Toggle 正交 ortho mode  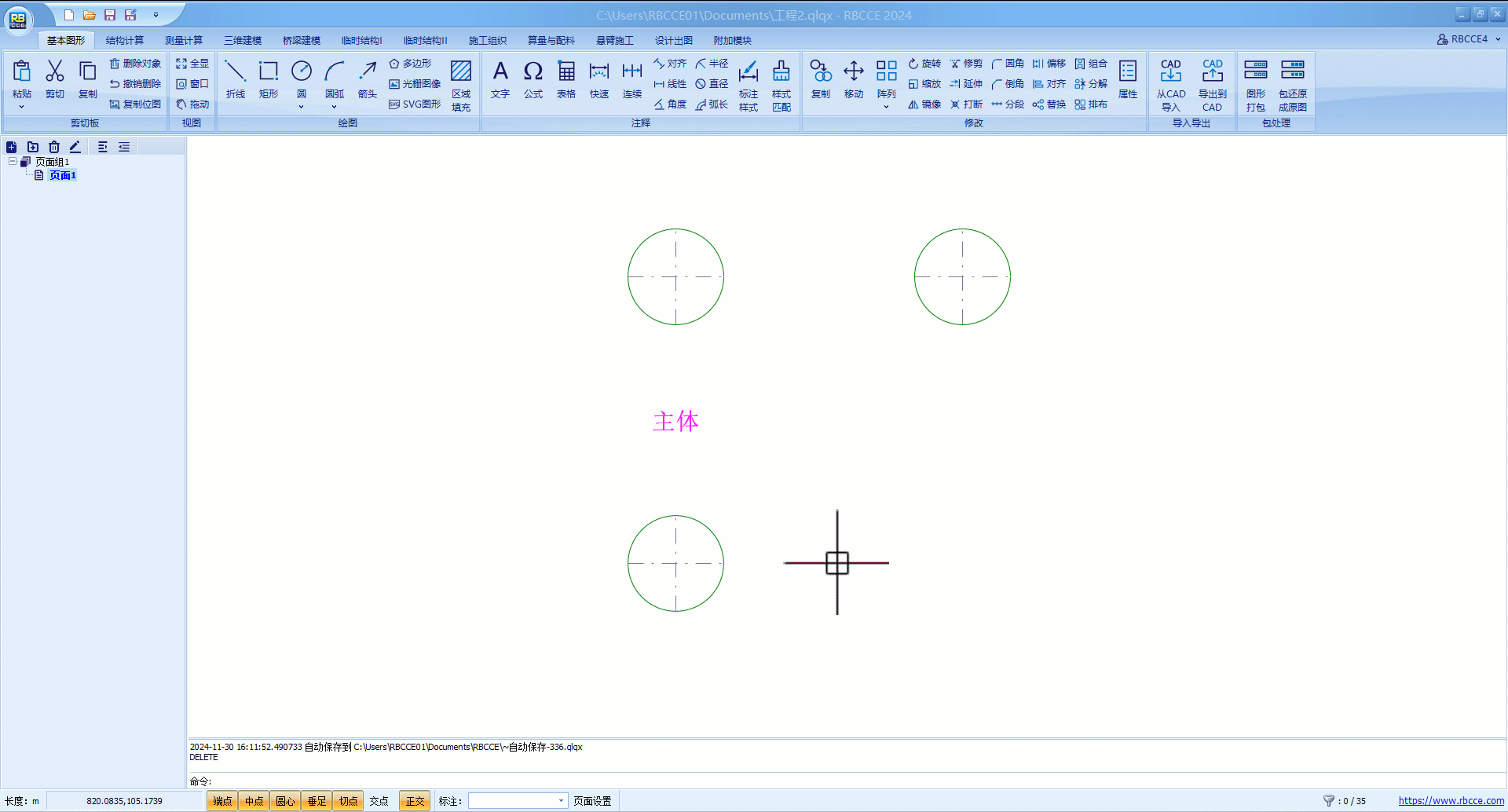coord(415,801)
